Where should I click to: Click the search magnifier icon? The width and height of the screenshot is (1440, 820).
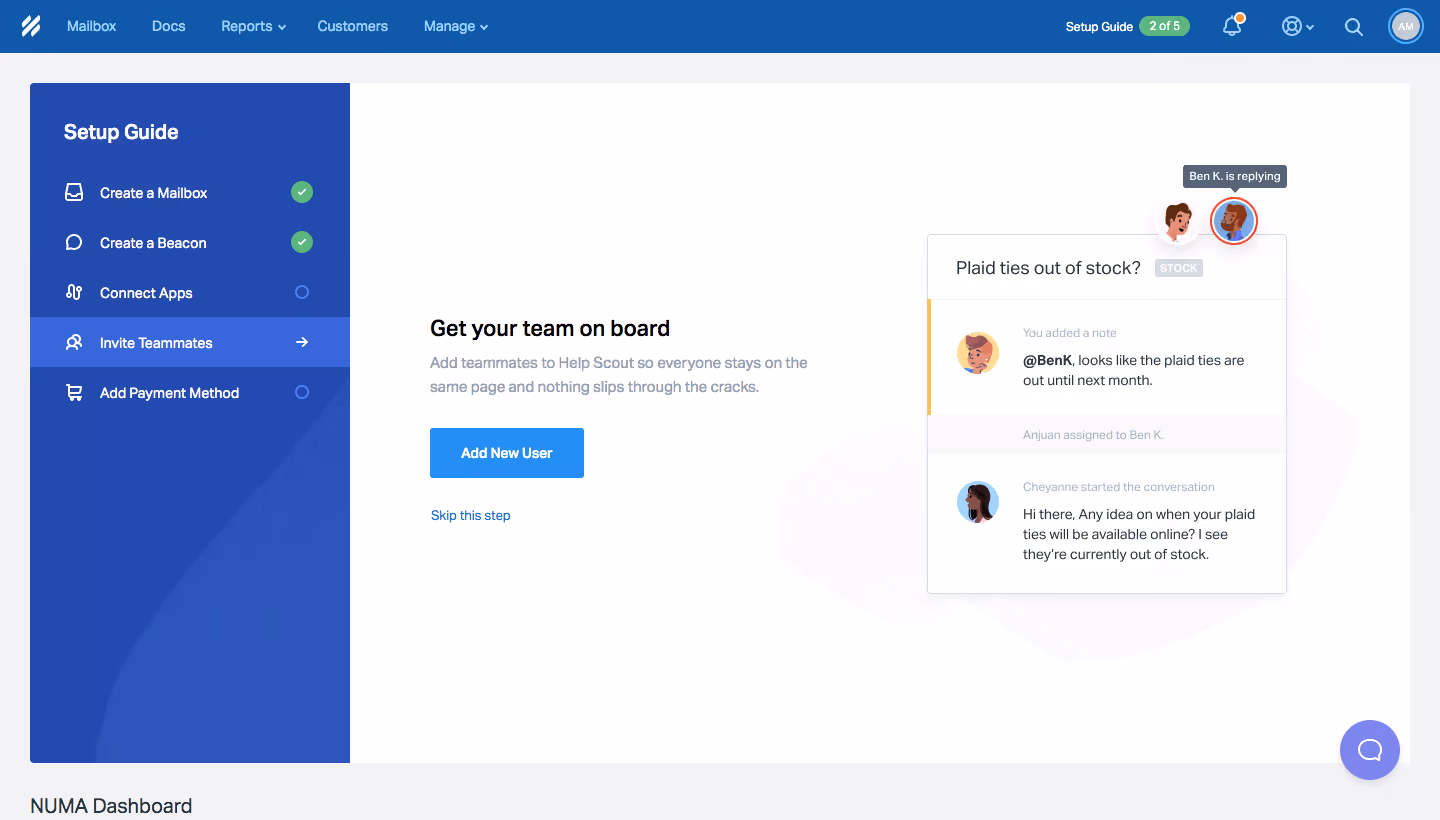click(1353, 27)
